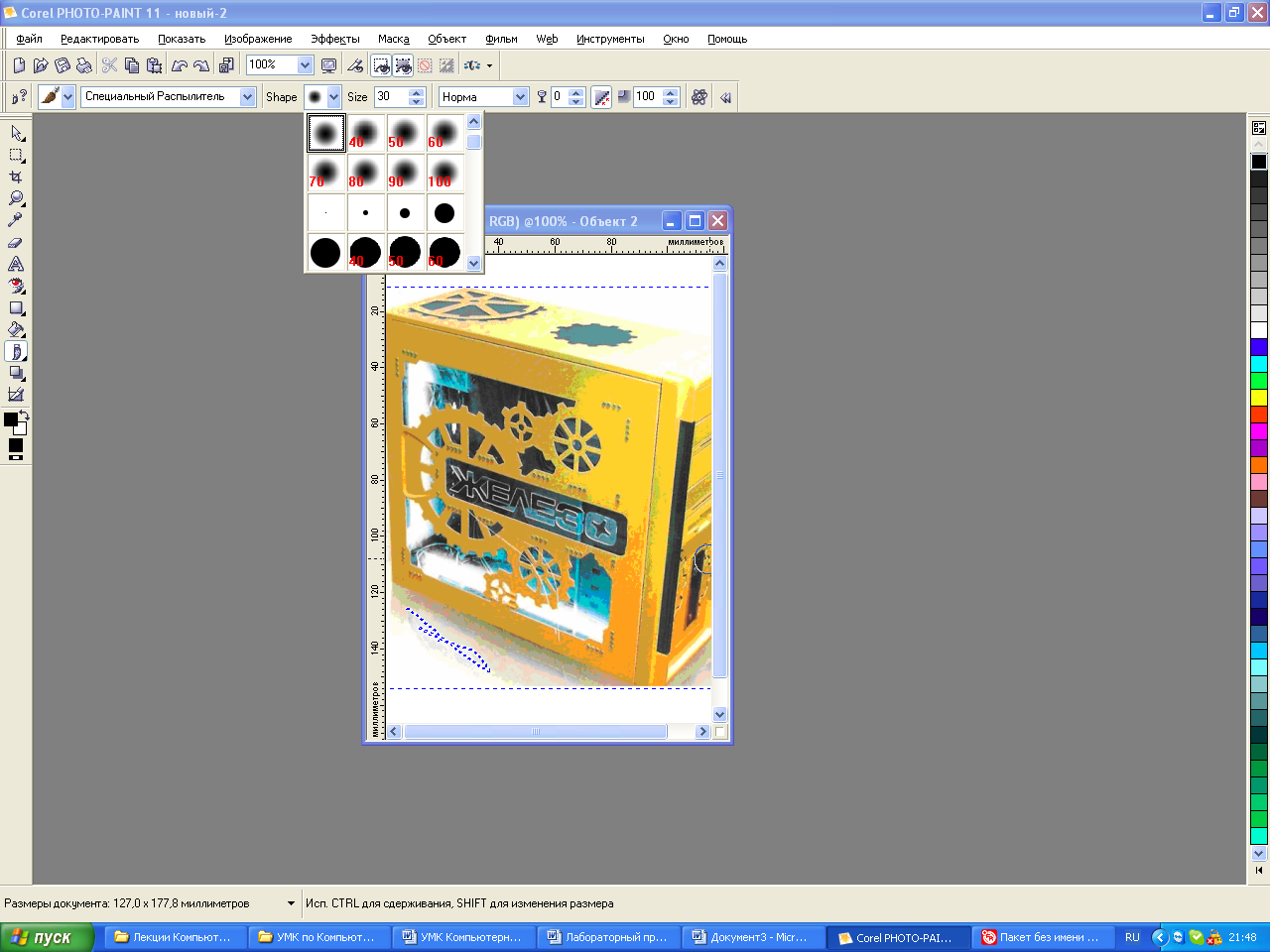
Task: Select the Text tool
Action: [x=16, y=264]
